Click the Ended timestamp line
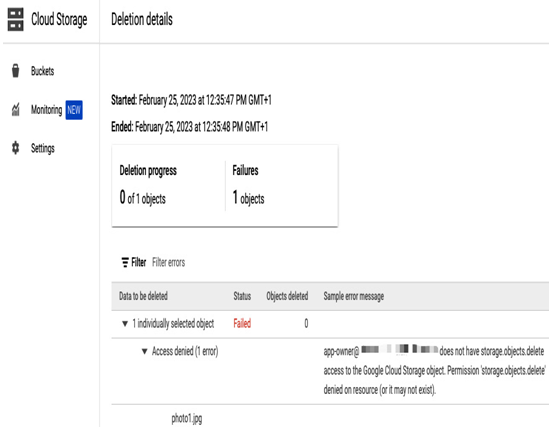Image resolution: width=556 pixels, height=427 pixels. click(190, 127)
